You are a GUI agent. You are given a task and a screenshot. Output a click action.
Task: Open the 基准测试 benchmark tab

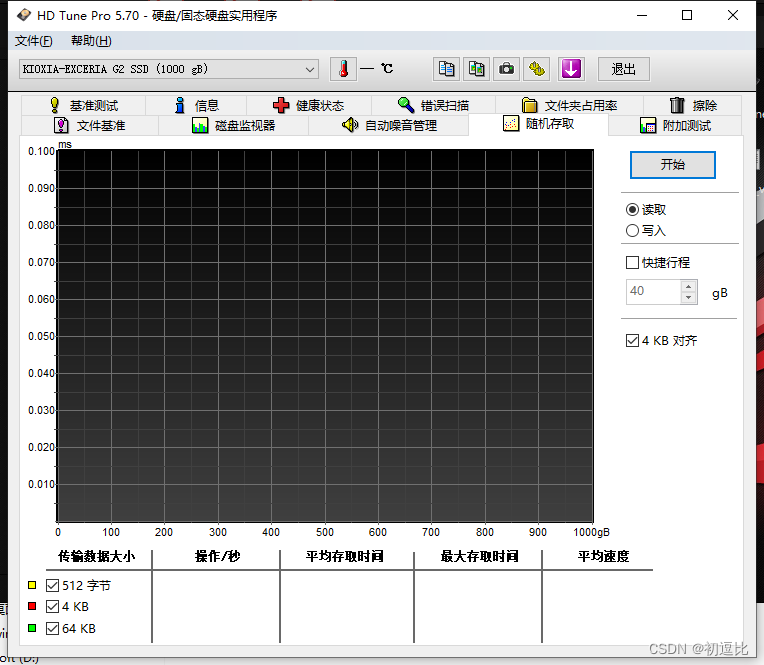(x=84, y=105)
